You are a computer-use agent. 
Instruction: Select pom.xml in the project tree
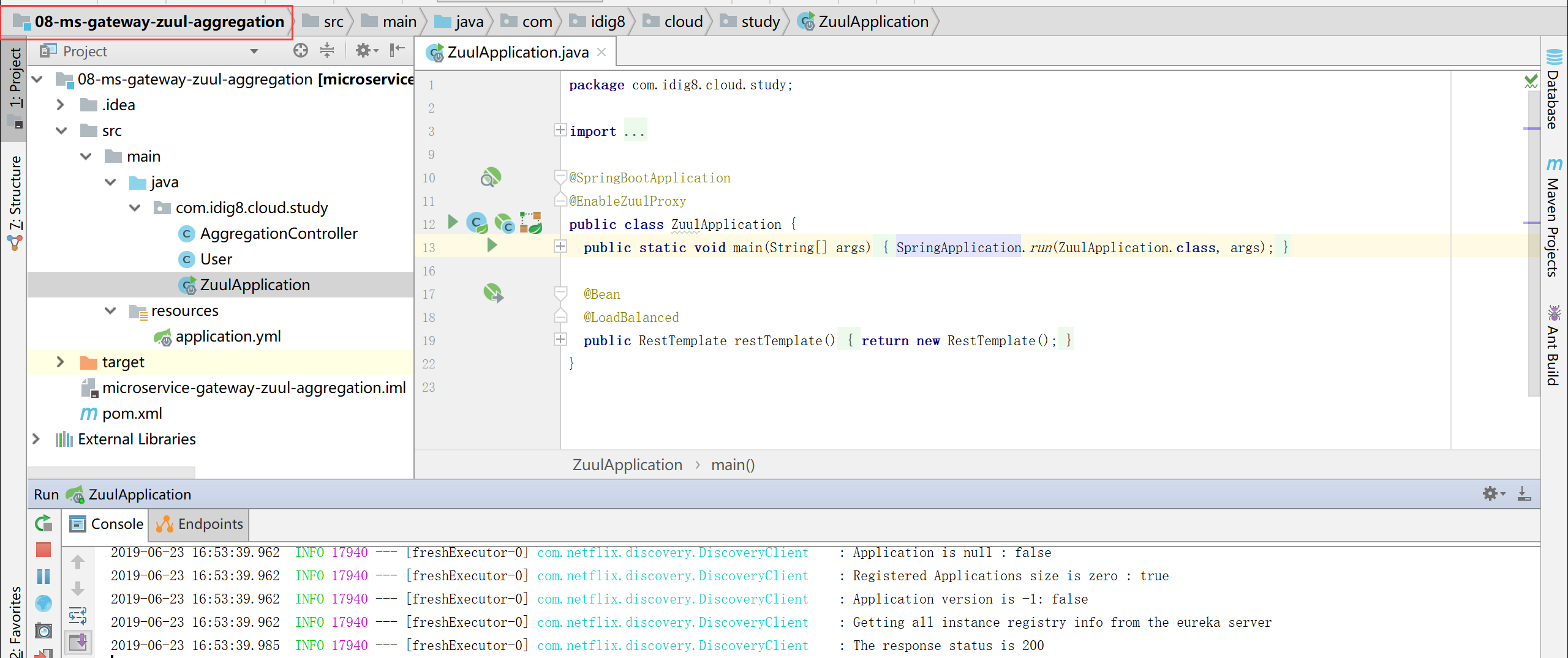pos(132,414)
